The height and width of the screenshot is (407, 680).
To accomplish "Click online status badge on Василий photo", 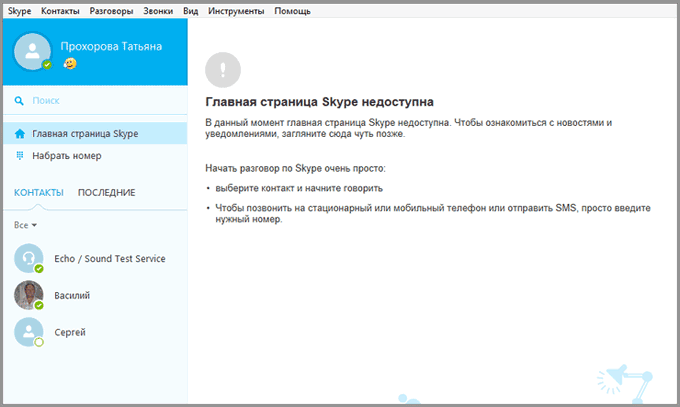I will point(39,305).
